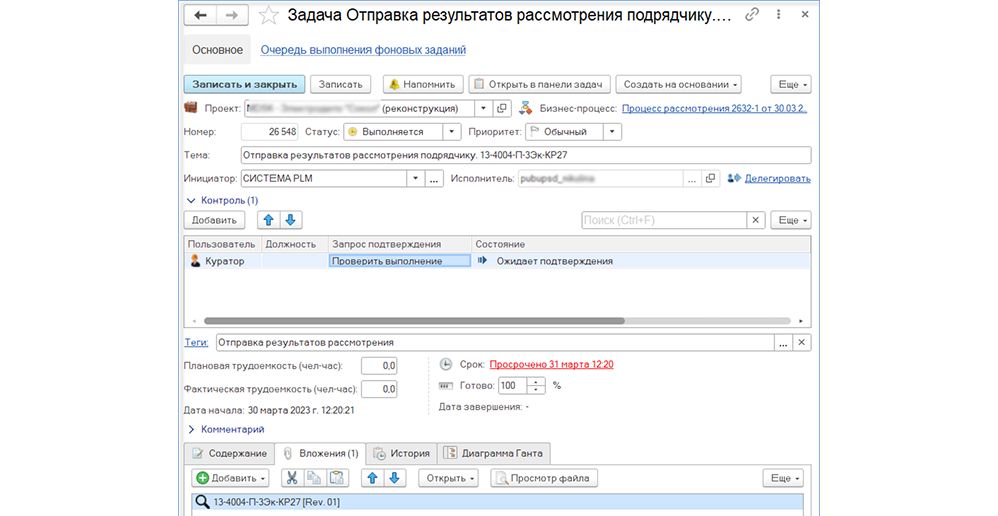The image size is (998, 516).
Task: Select attachment 13-4004-П-ЗЭк-КР27 [Rev. 01]
Action: [497, 502]
